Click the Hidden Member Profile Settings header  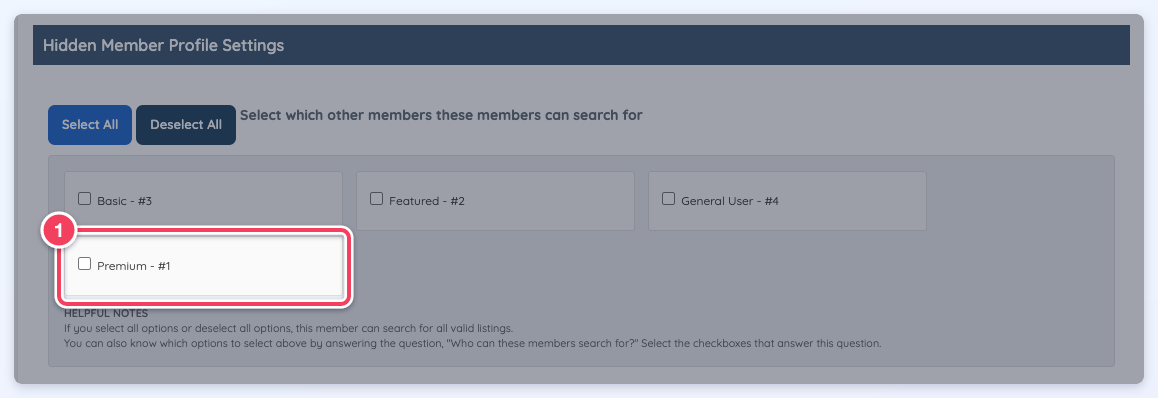581,45
